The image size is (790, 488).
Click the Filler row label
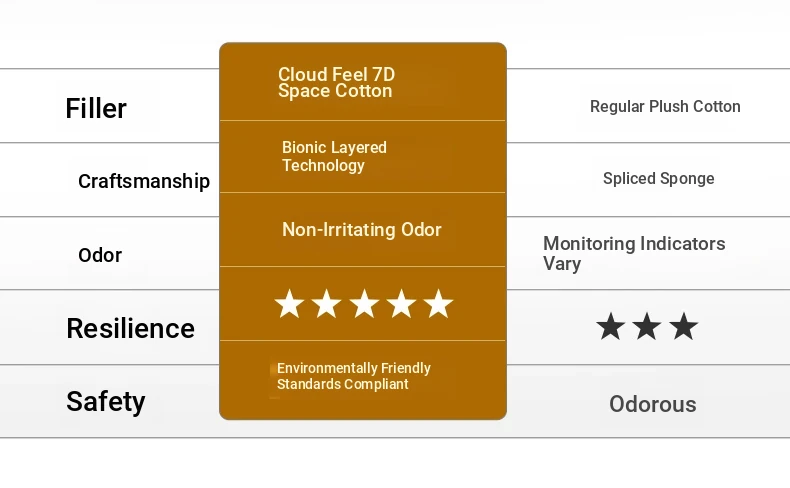96,108
